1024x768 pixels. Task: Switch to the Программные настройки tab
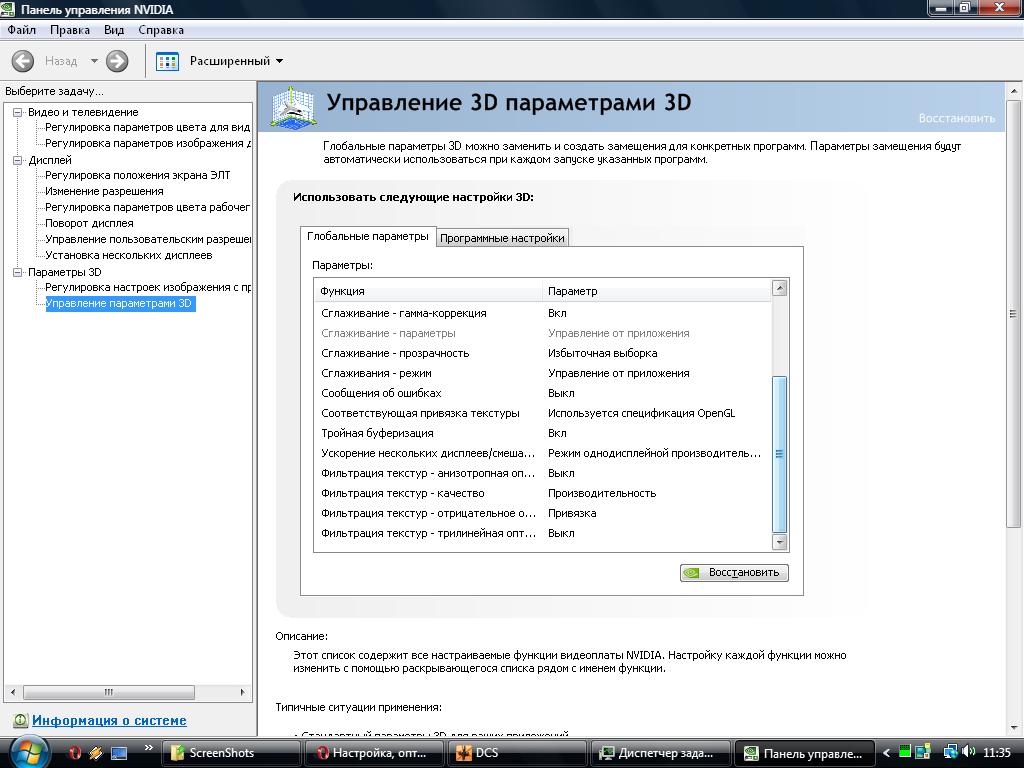click(x=502, y=238)
